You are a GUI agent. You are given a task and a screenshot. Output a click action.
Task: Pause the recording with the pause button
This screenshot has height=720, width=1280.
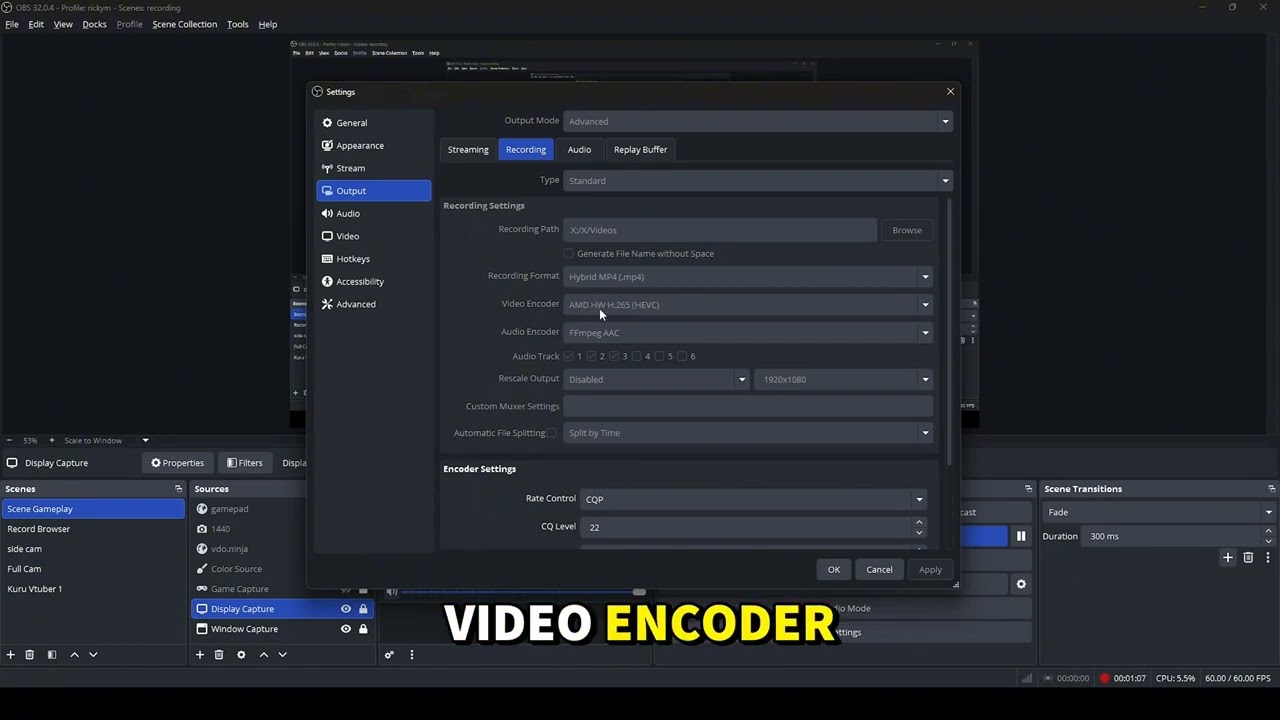click(1021, 537)
